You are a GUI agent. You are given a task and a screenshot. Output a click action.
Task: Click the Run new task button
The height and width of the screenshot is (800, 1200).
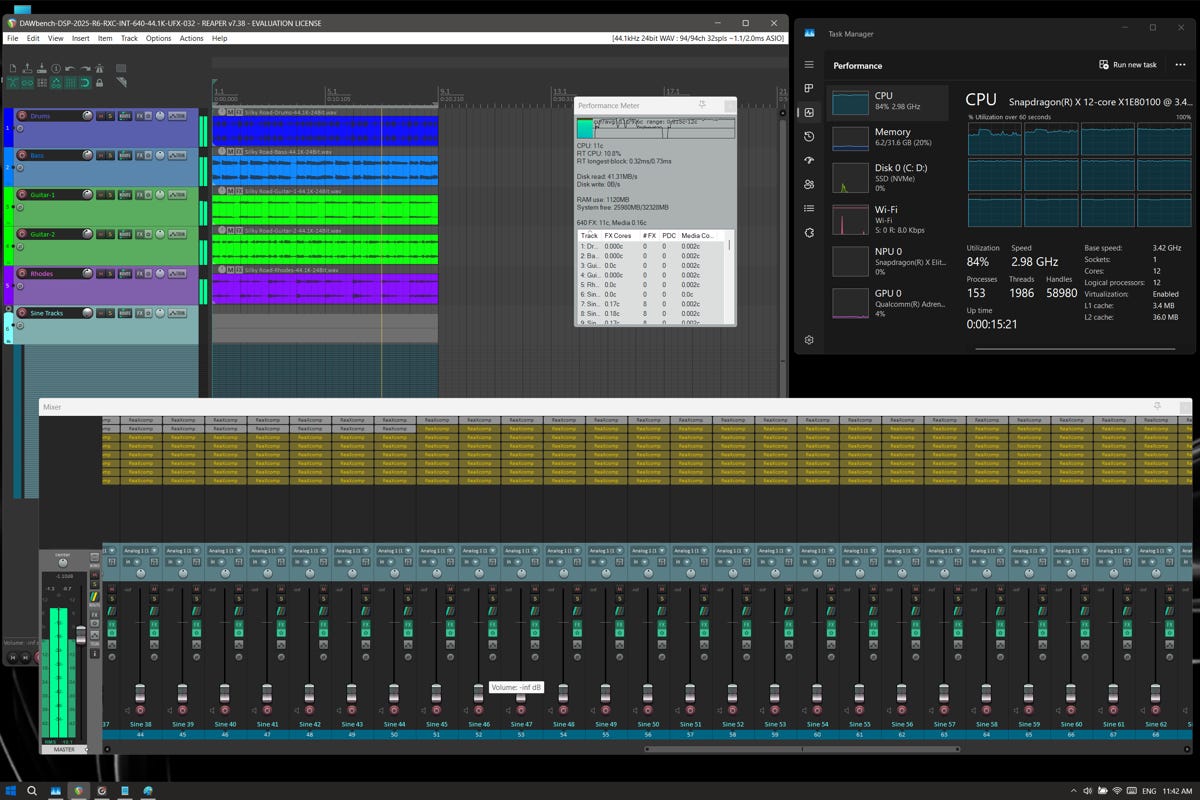click(x=1127, y=65)
